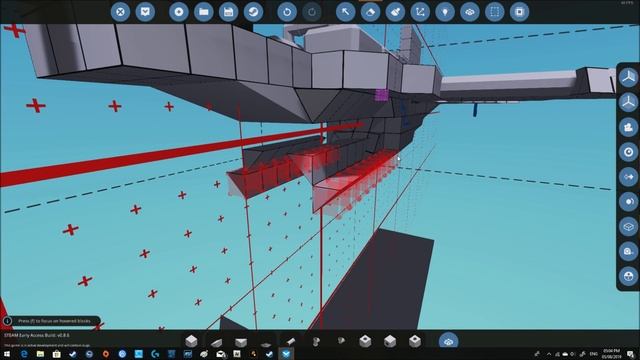Viewport: 640px width, 360px height.
Task: Click the greyed-out redo icon
Action: pyautogui.click(x=312, y=12)
